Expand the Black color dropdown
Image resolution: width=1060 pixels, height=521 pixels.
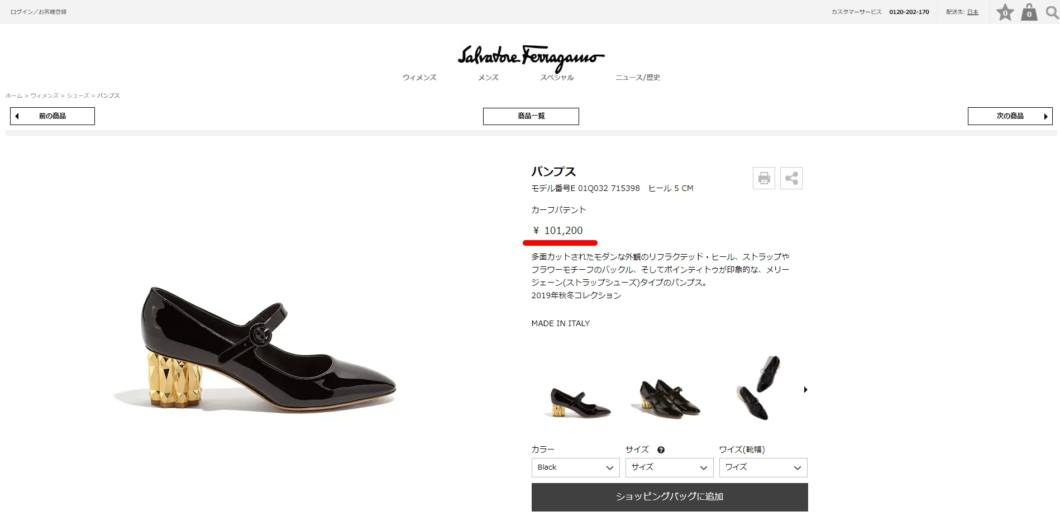click(x=575, y=468)
